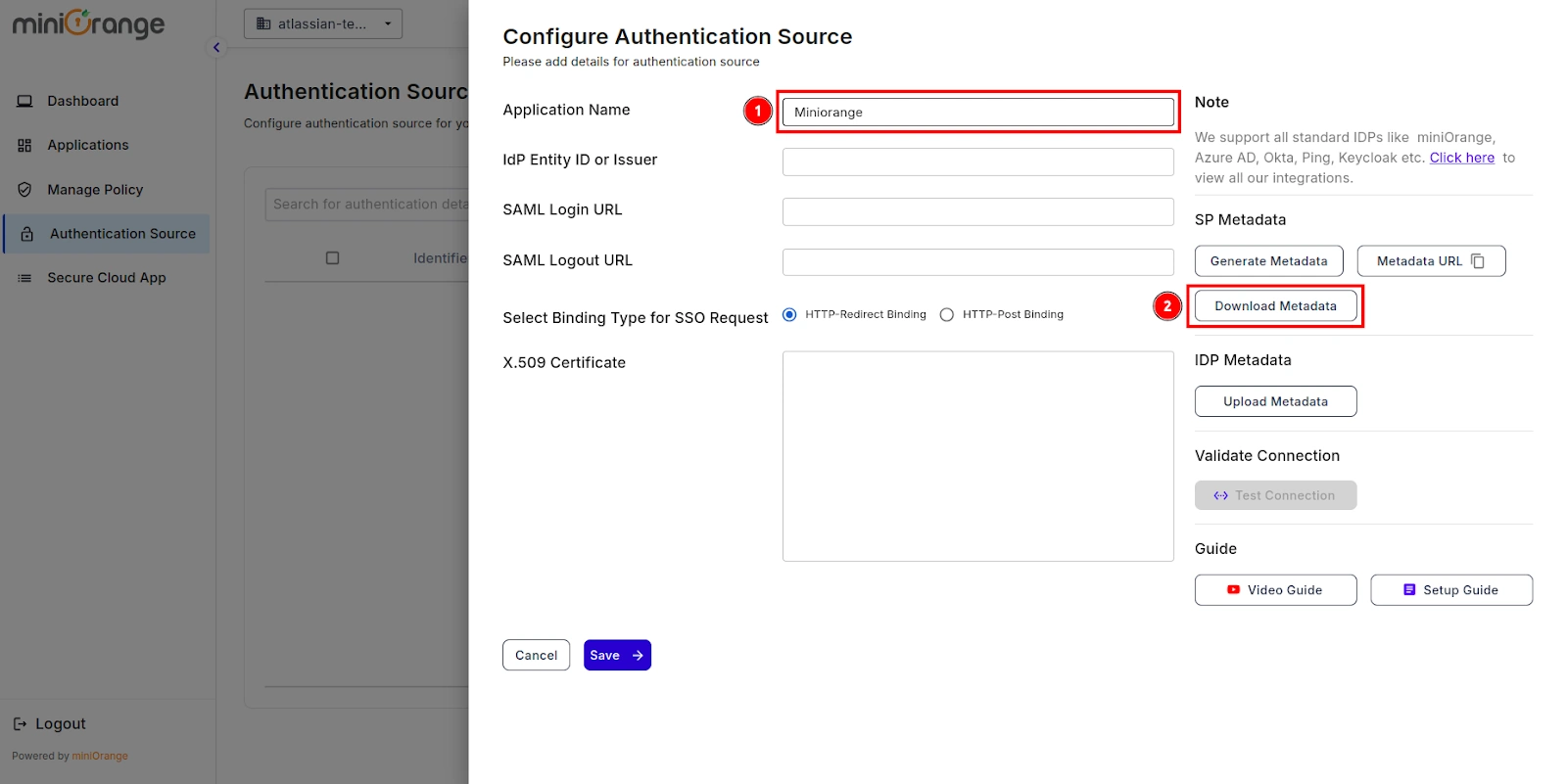Click the copy icon beside Metadata URL
The image size is (1567, 784).
[1478, 261]
